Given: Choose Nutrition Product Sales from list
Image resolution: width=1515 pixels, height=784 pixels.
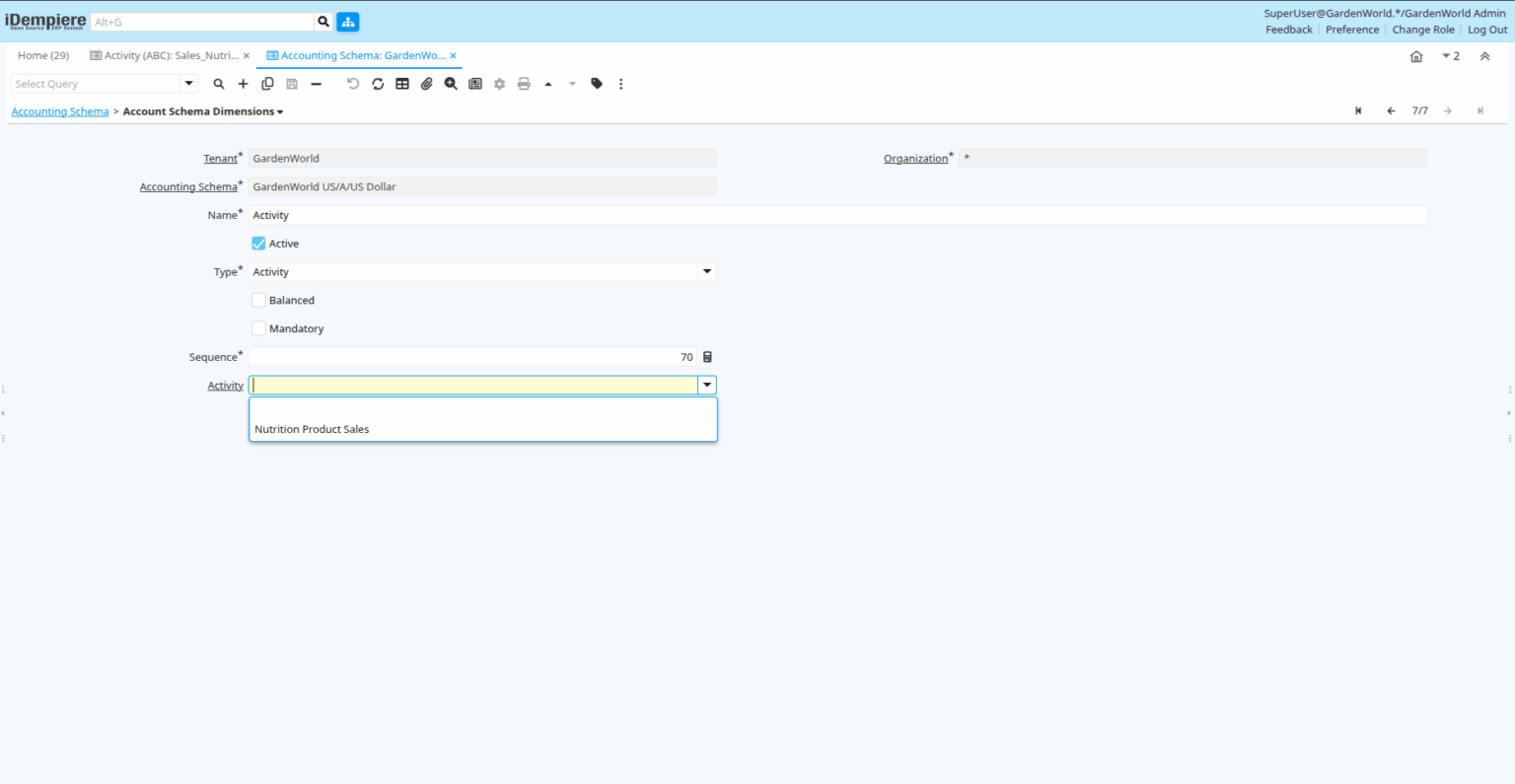Looking at the screenshot, I should 312,429.
